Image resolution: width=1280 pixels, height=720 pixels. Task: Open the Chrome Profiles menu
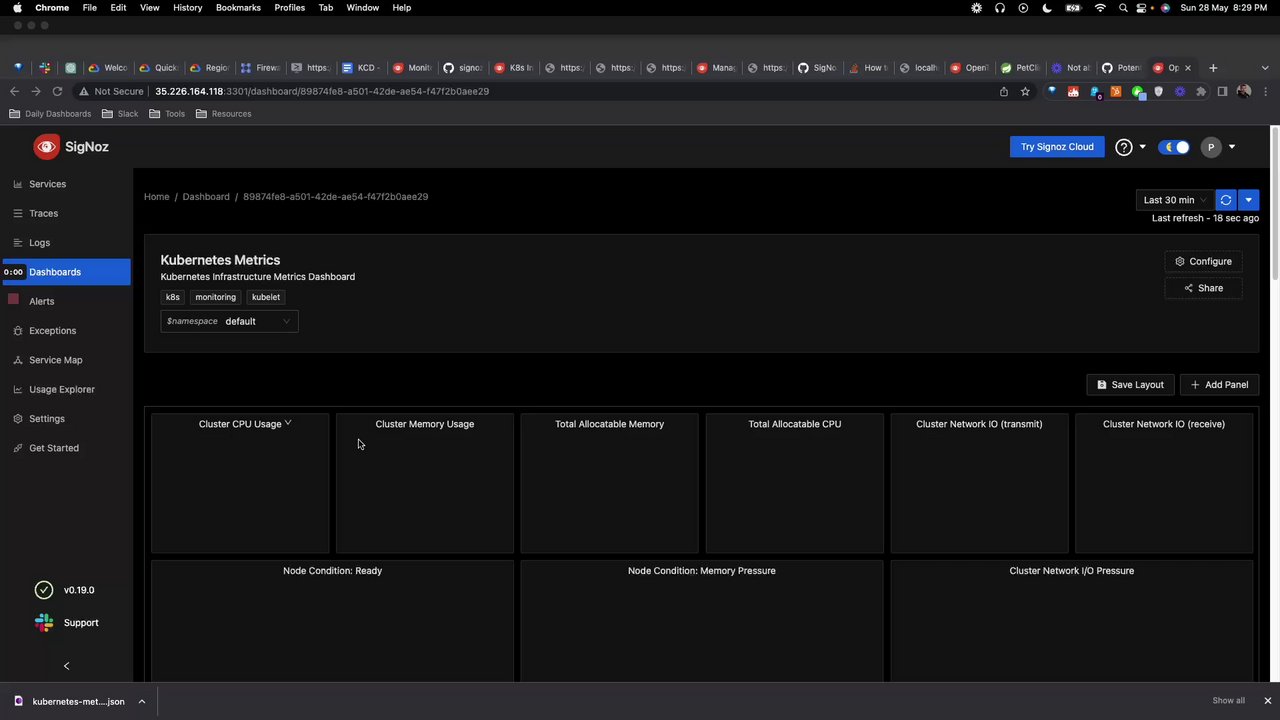pyautogui.click(x=289, y=8)
